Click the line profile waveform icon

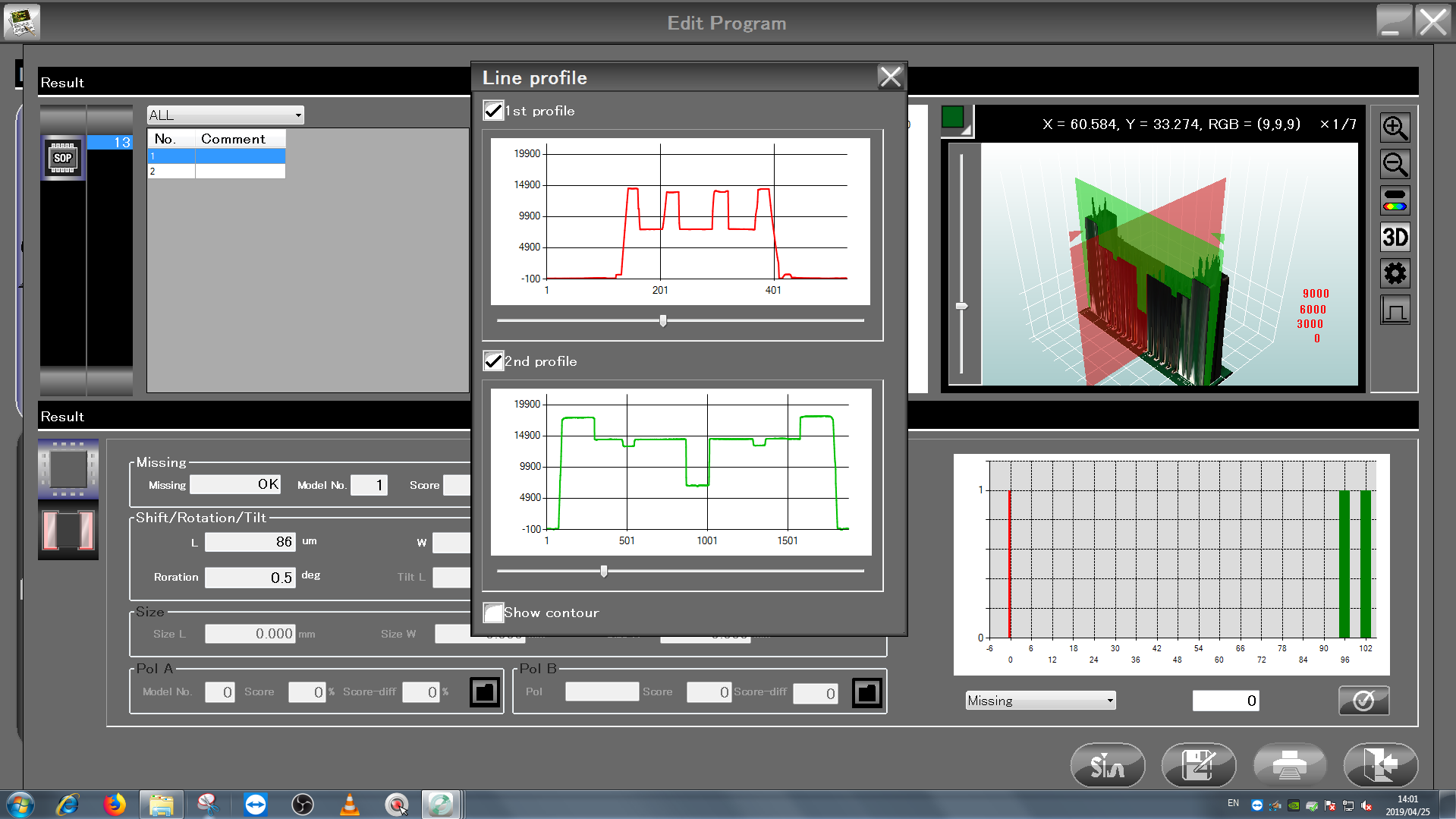point(1395,310)
